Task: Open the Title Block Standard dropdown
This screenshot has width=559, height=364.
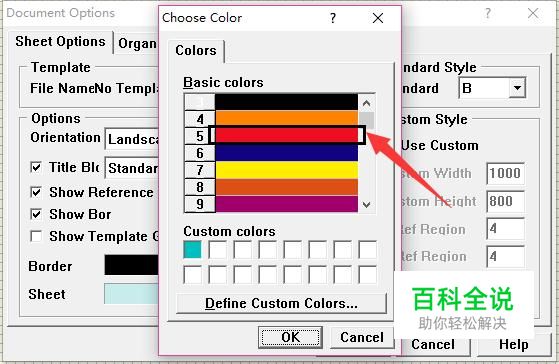Action: click(x=132, y=168)
